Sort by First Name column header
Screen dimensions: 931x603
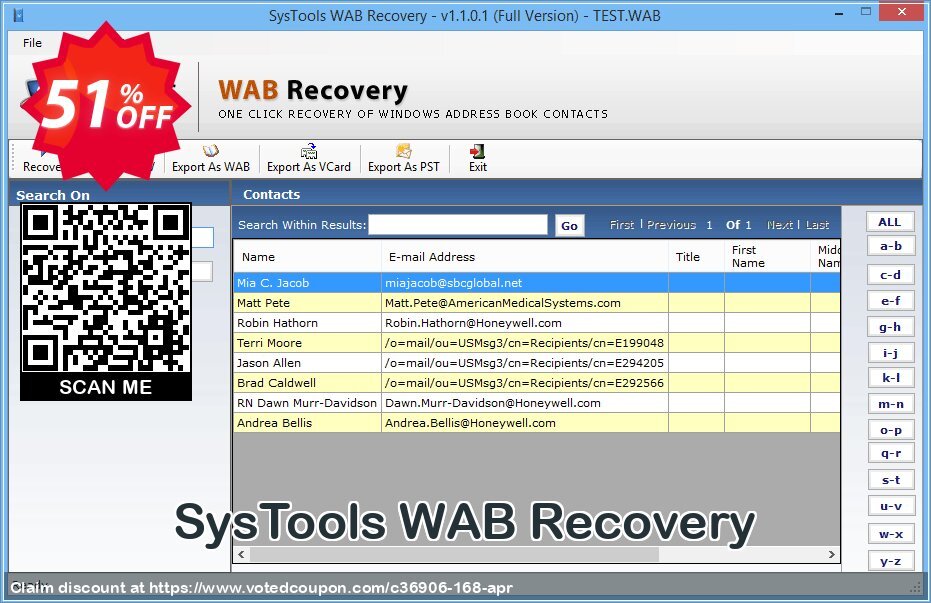pyautogui.click(x=768, y=256)
